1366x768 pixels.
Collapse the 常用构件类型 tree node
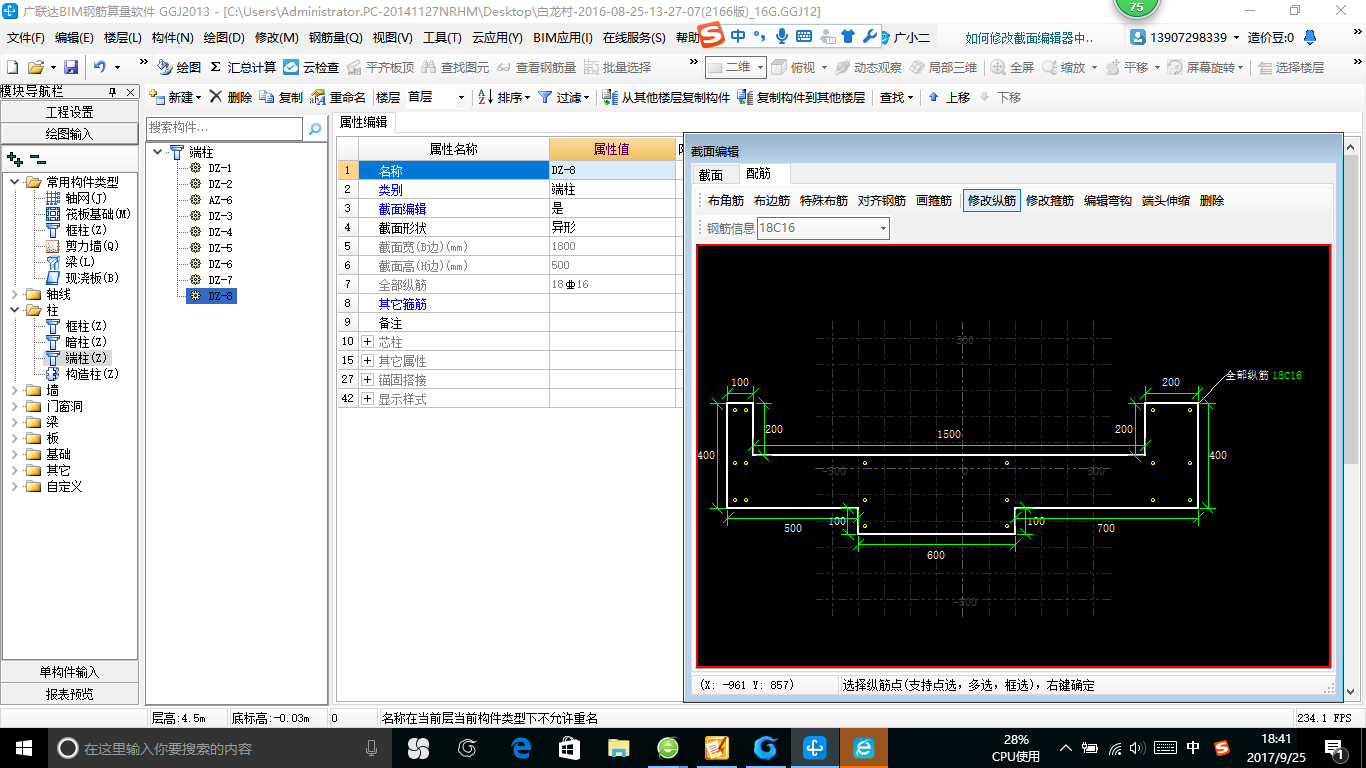(x=15, y=182)
